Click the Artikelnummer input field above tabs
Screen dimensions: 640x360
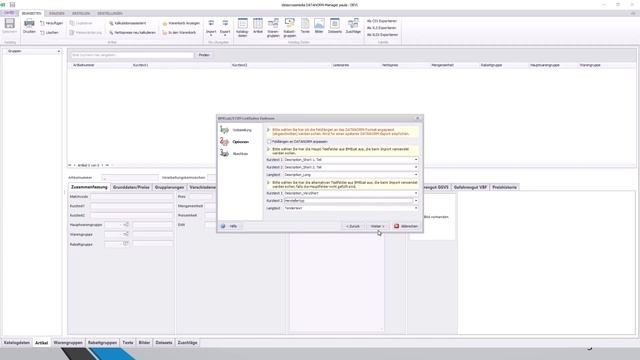click(x=129, y=178)
